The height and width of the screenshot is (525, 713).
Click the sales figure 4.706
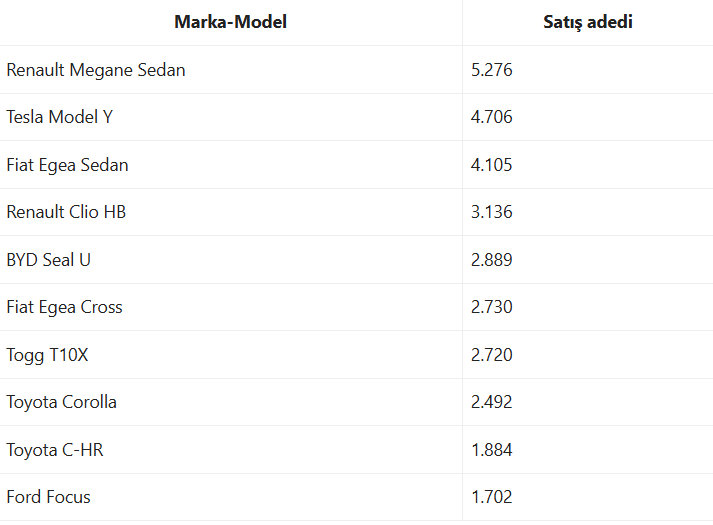(492, 117)
